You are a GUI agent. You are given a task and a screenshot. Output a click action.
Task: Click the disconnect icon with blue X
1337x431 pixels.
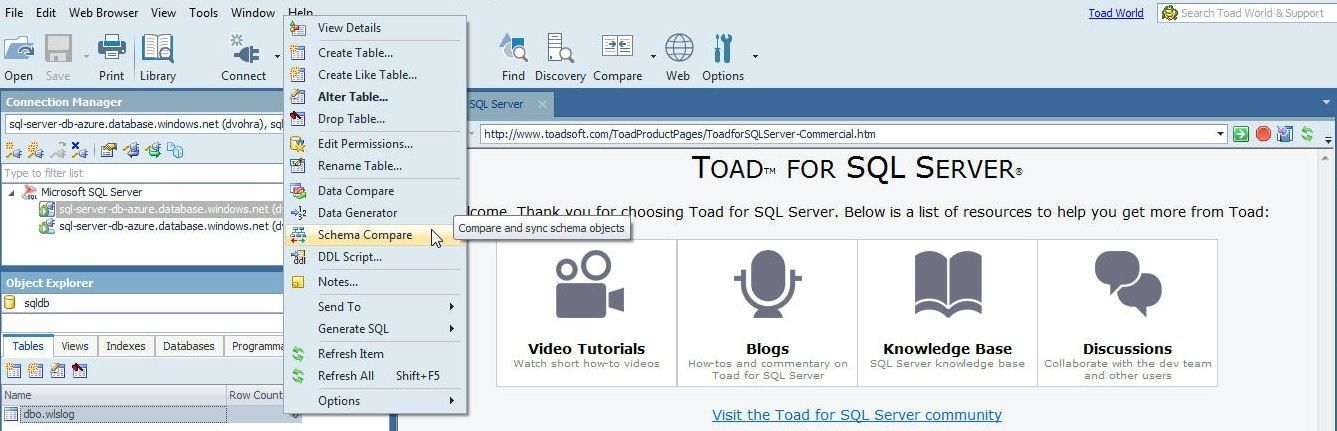pyautogui.click(x=79, y=151)
